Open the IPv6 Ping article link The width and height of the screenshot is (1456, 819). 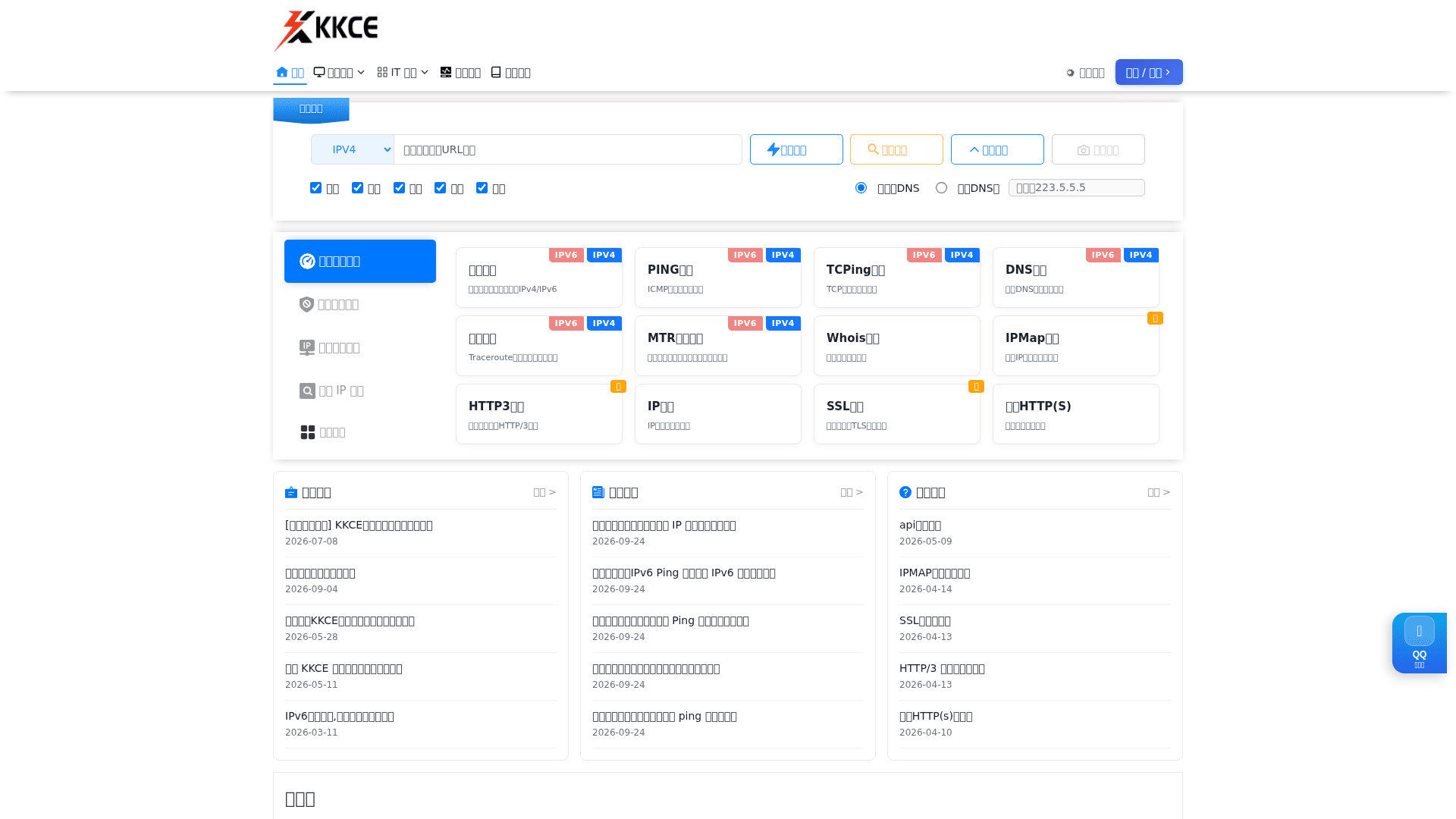point(684,573)
